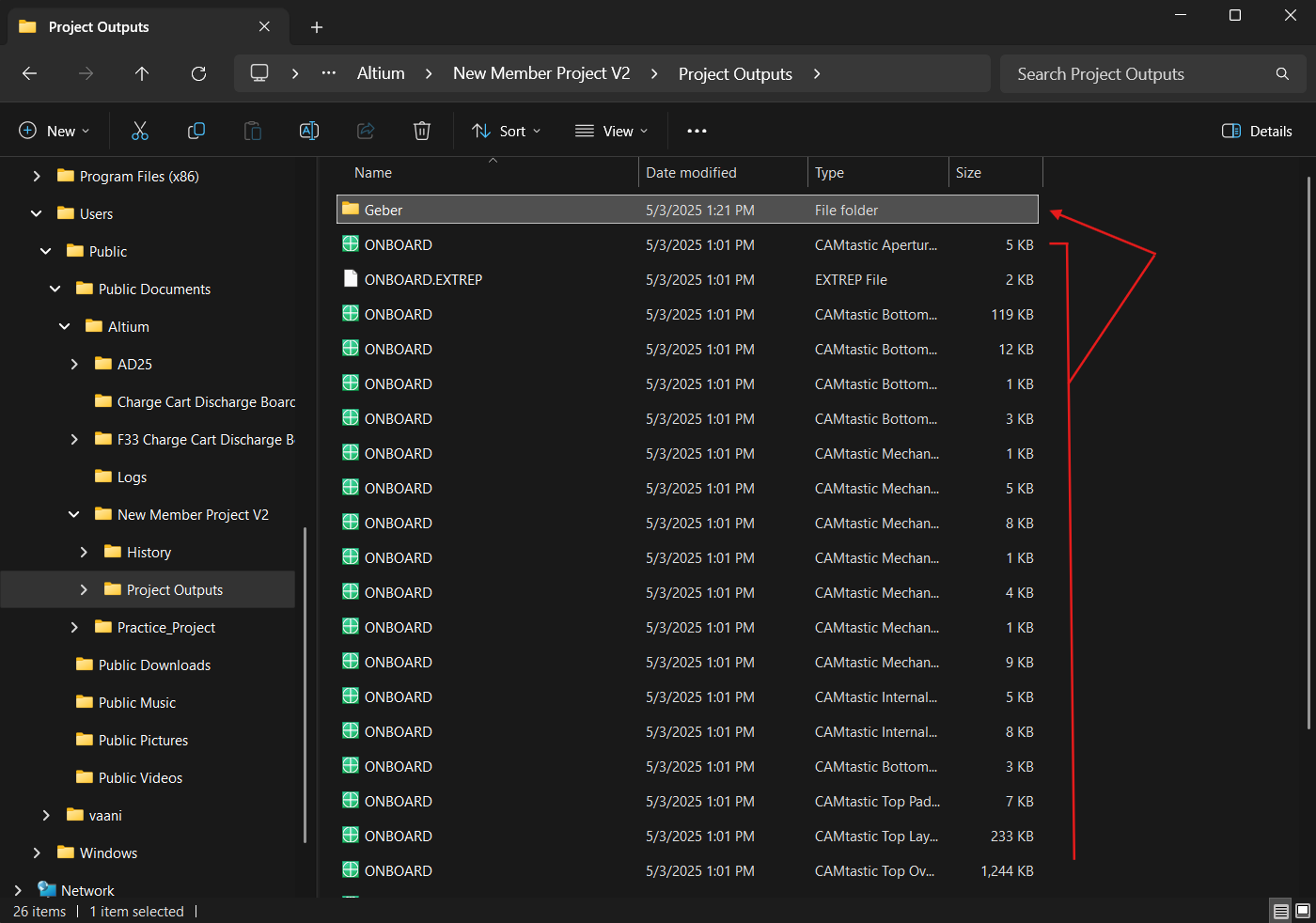Click the address bar ellipsis for hidden folders
Viewport: 1316px width, 923px height.
pos(328,73)
